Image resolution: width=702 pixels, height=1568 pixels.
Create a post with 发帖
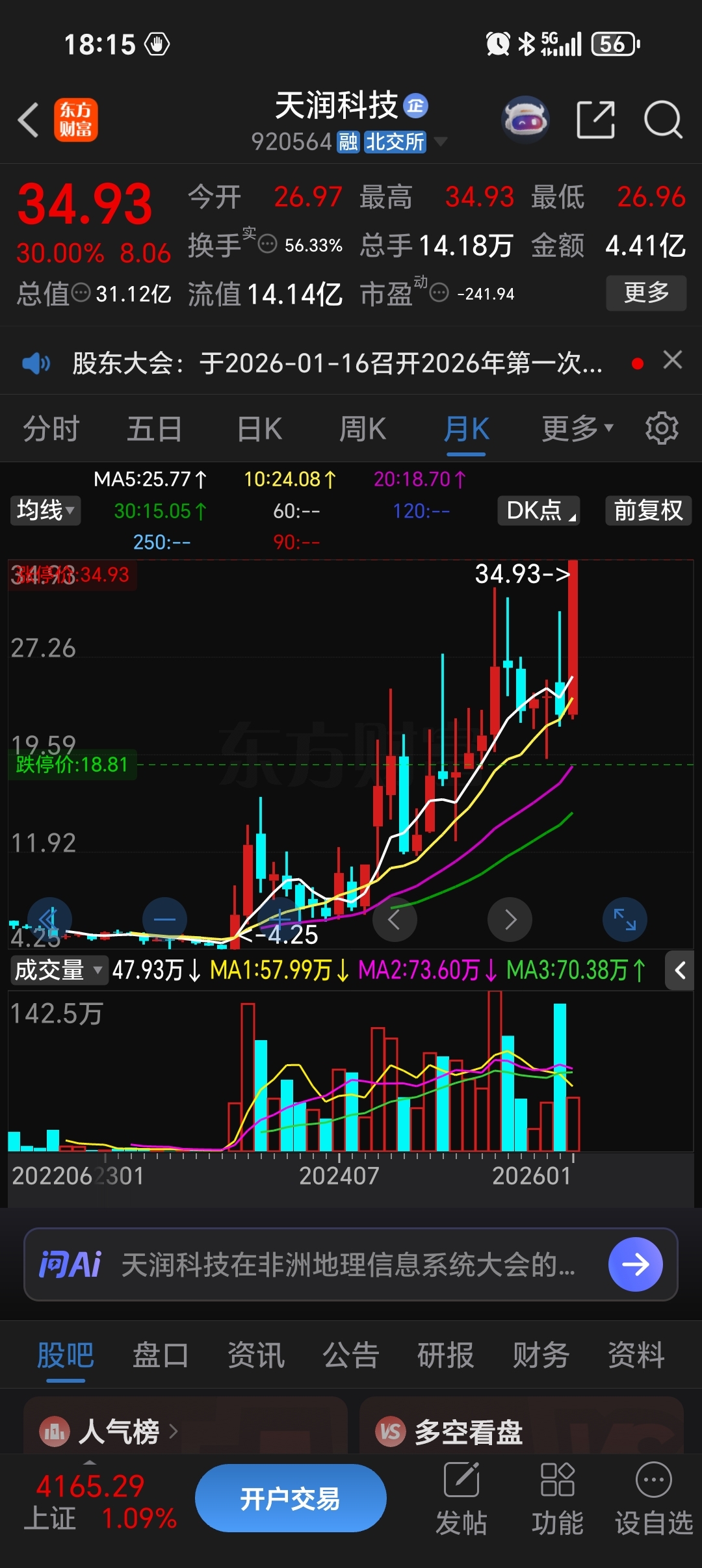point(461,1499)
